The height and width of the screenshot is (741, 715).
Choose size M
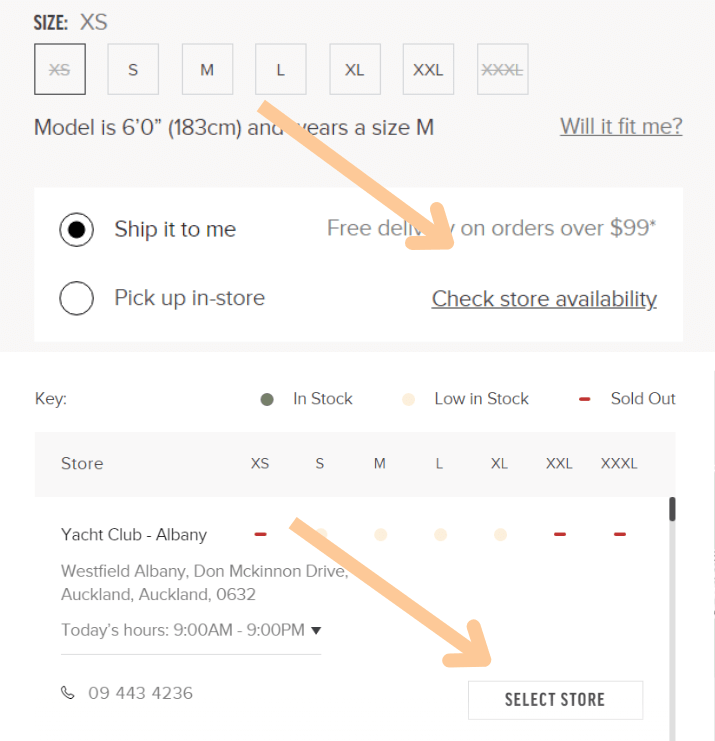tap(207, 69)
